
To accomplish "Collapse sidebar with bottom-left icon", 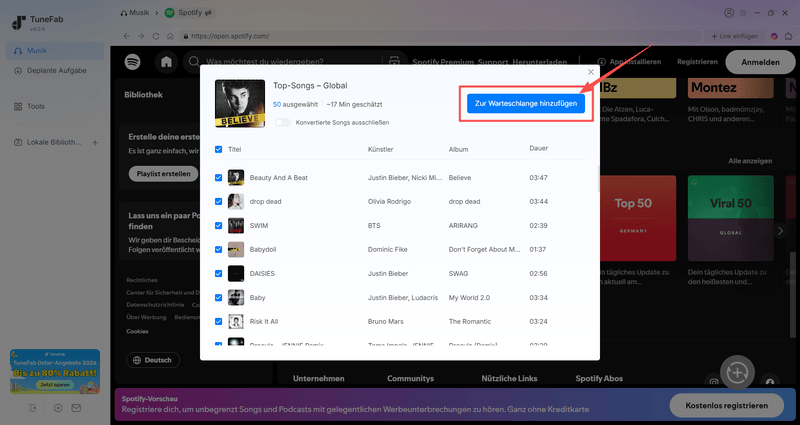I will pos(33,408).
